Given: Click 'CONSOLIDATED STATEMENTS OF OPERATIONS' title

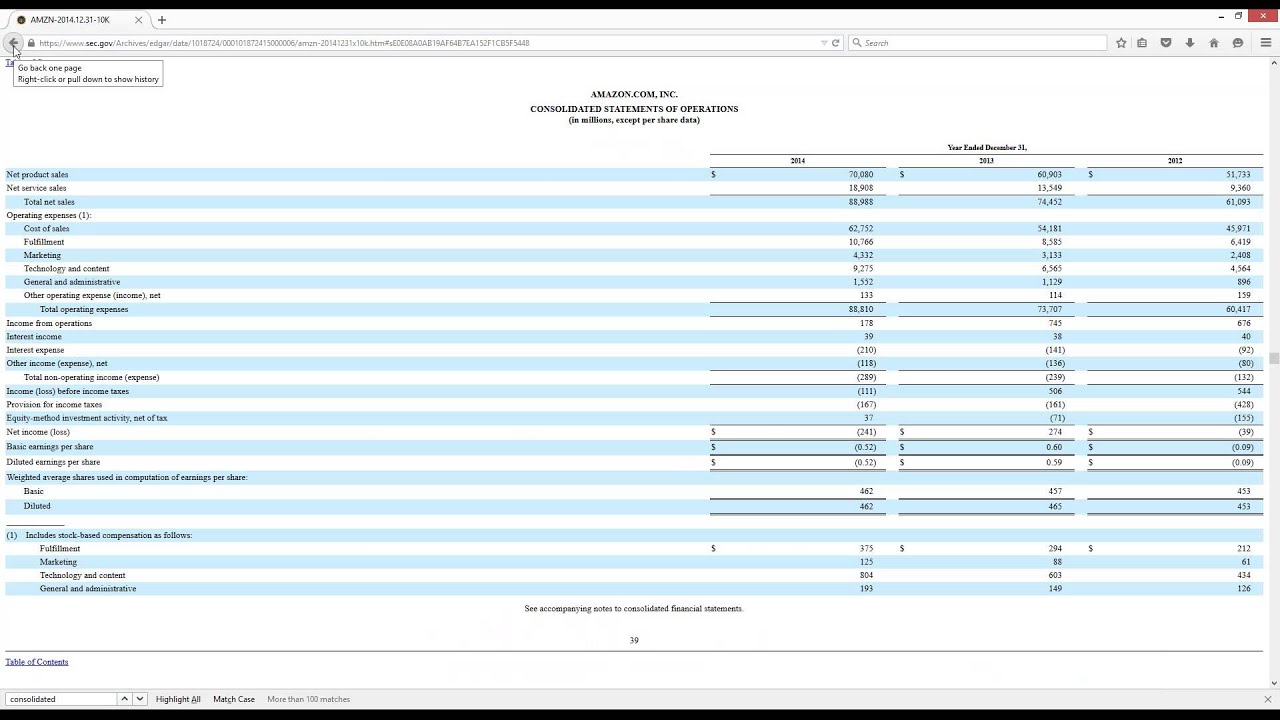Looking at the screenshot, I should click(634, 108).
